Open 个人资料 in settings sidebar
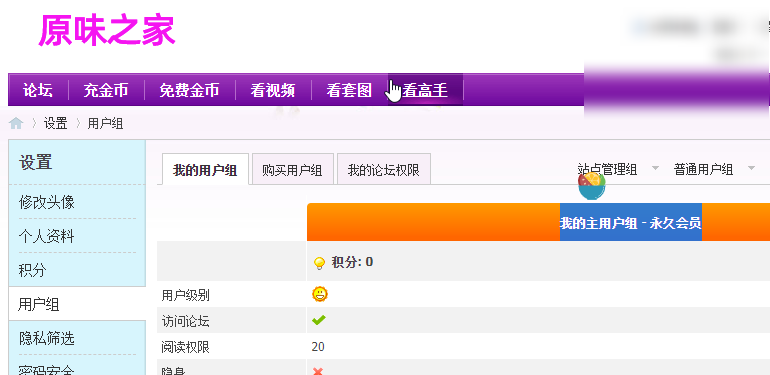The width and height of the screenshot is (770, 375). [x=47, y=236]
